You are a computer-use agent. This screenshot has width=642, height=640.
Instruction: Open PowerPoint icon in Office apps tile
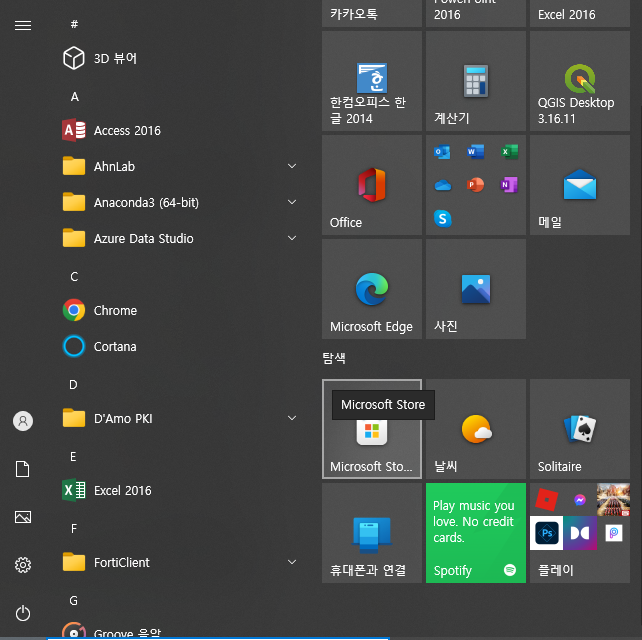point(475,185)
